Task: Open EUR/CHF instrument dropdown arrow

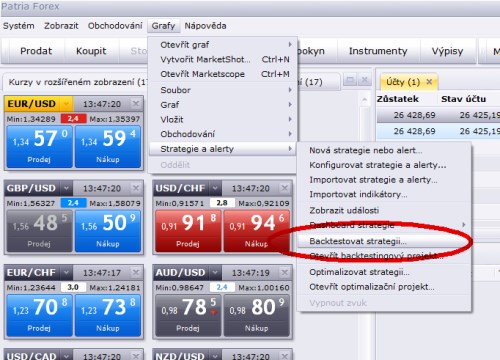Action: 66,273
